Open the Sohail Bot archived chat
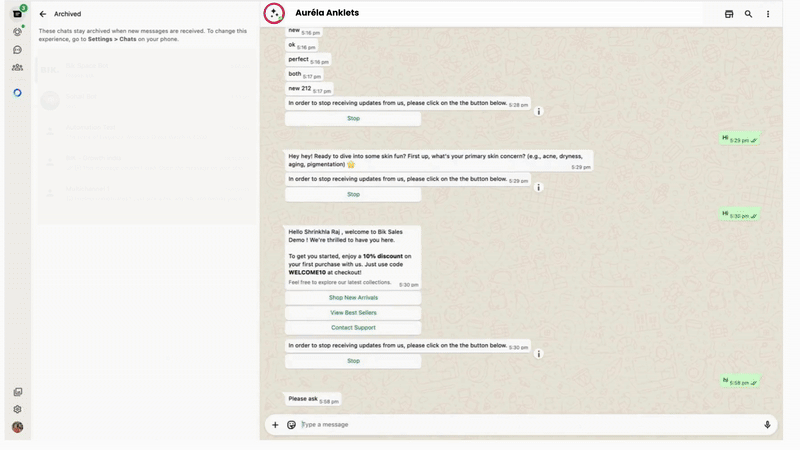Viewport: 800px width, 450px height. [x=146, y=101]
